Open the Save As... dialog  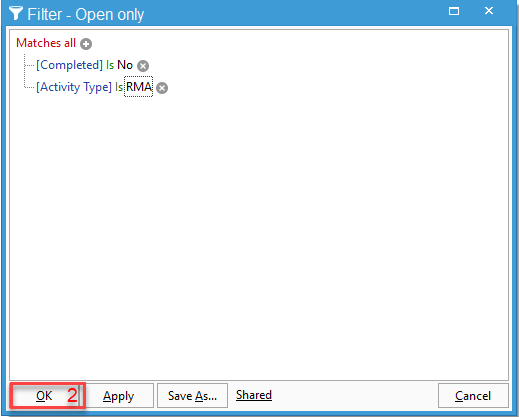[x=192, y=396]
